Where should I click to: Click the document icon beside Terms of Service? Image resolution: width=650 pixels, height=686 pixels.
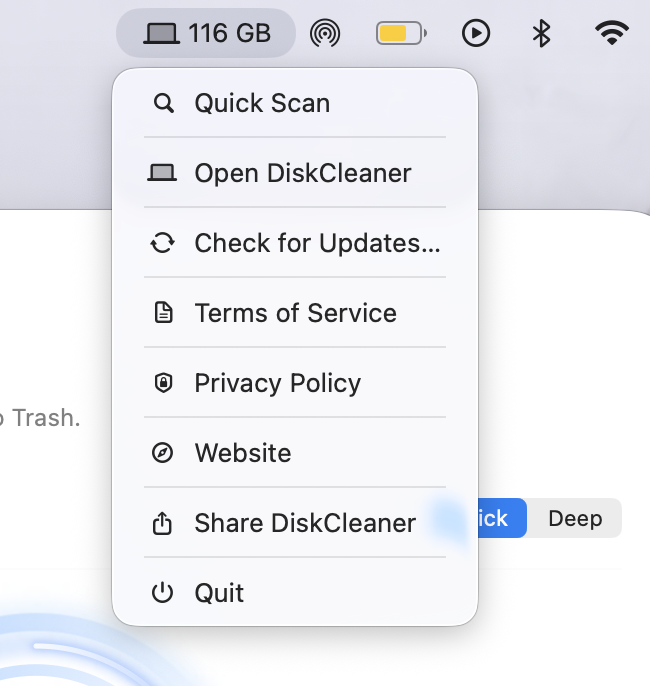coord(164,312)
